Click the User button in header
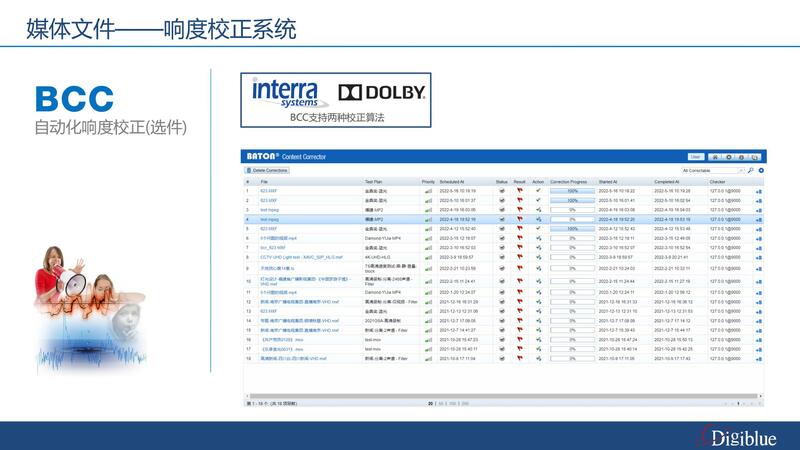This screenshot has height=450, width=800. click(x=695, y=157)
